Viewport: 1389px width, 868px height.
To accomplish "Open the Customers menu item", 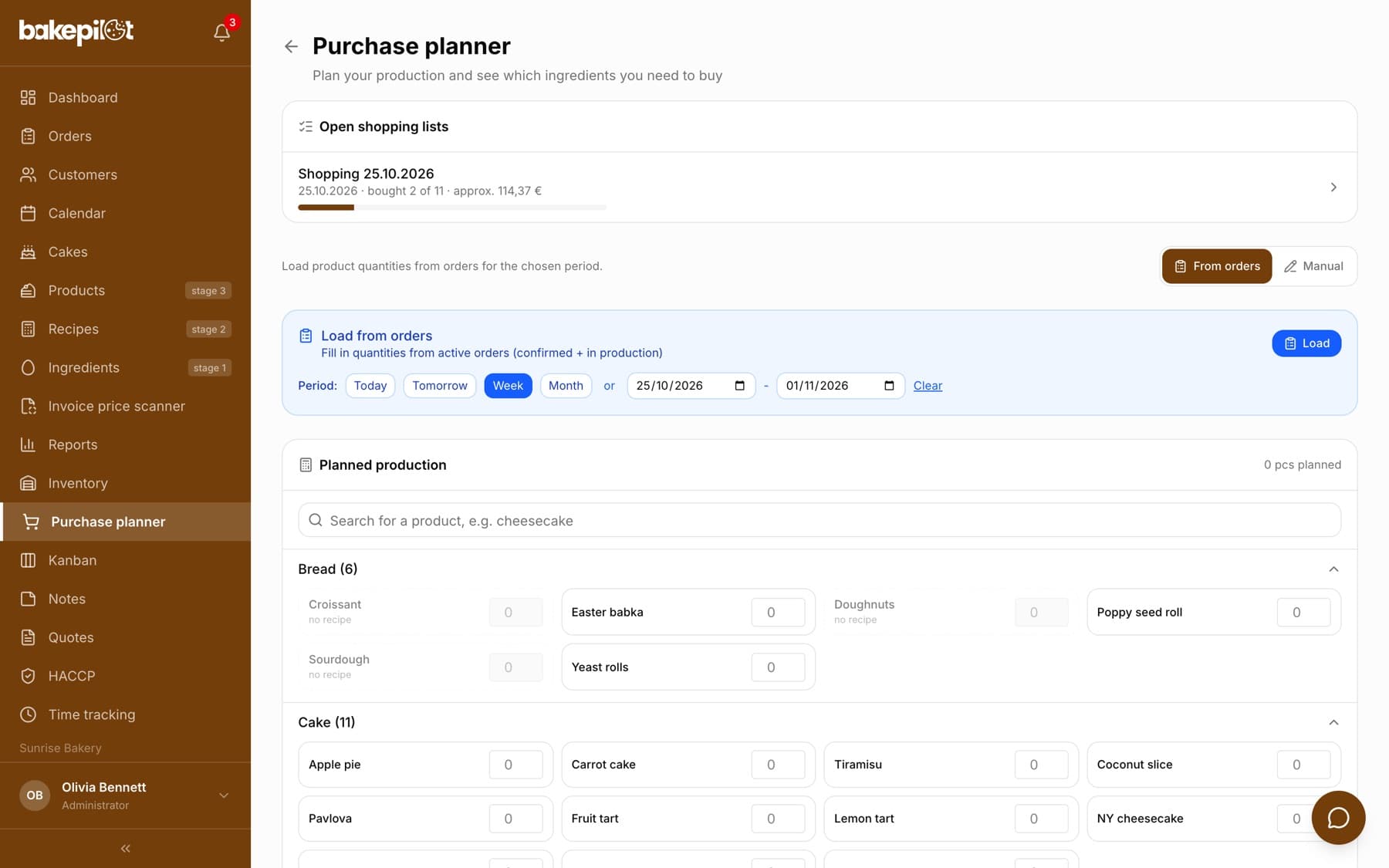I will click(125, 174).
